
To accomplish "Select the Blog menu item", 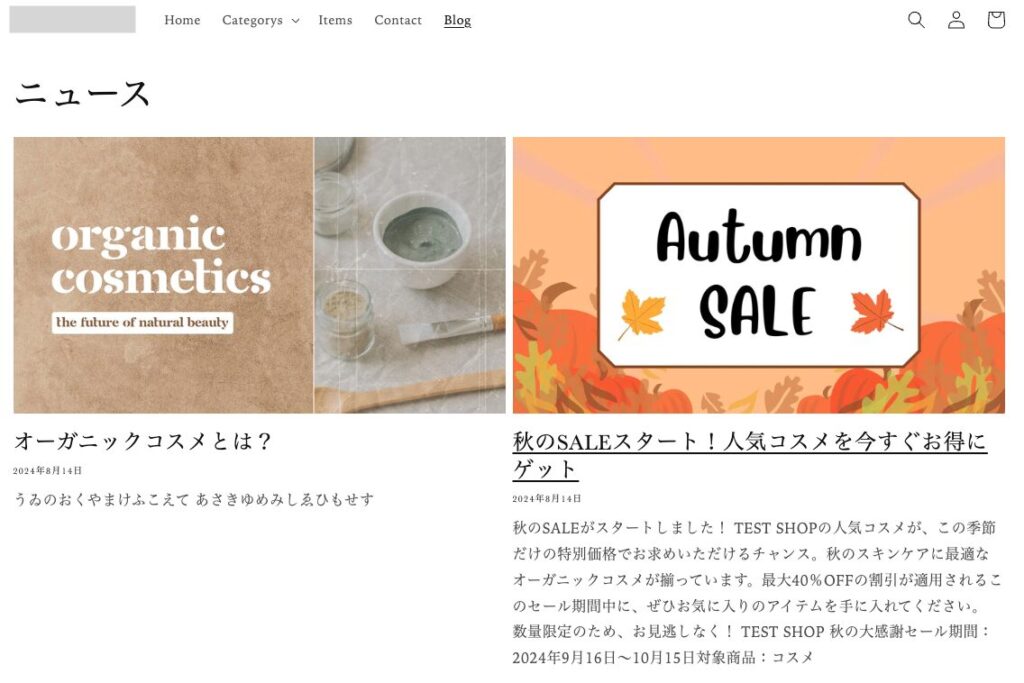I will click(457, 20).
